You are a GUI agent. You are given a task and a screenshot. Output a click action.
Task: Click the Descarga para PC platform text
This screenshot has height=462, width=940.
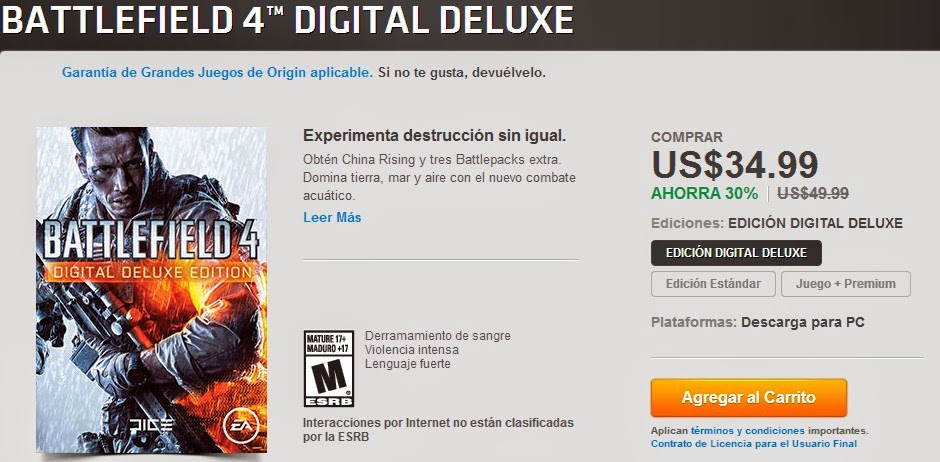pyautogui.click(x=803, y=322)
